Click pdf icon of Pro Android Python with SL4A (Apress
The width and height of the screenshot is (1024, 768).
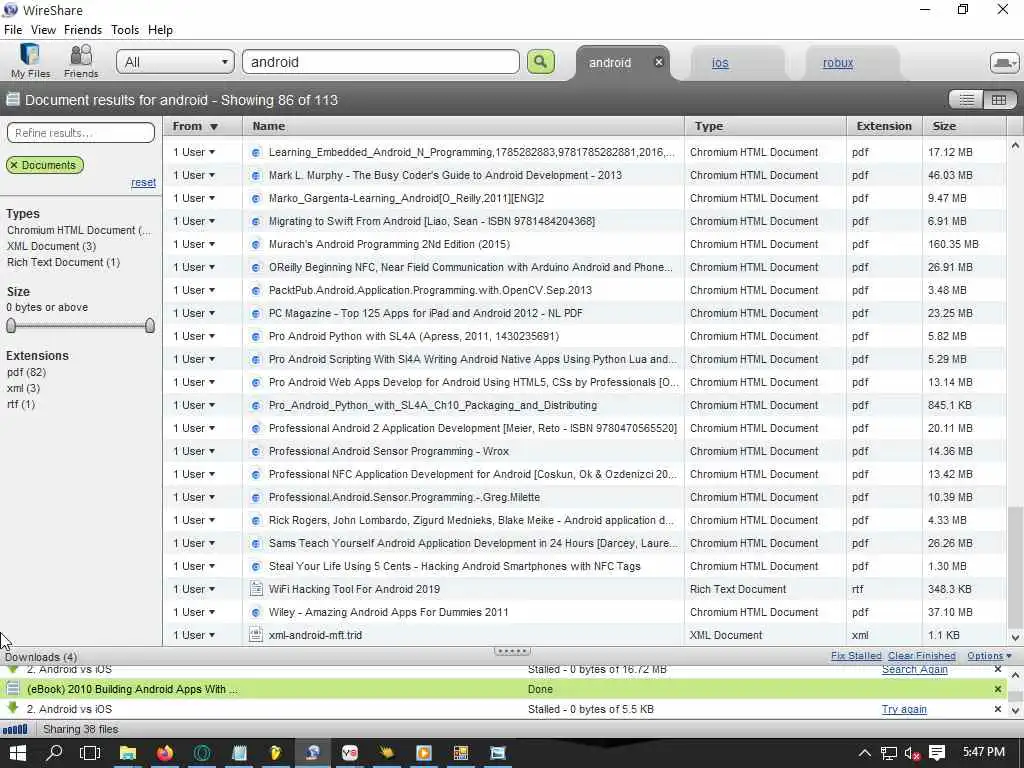click(256, 336)
